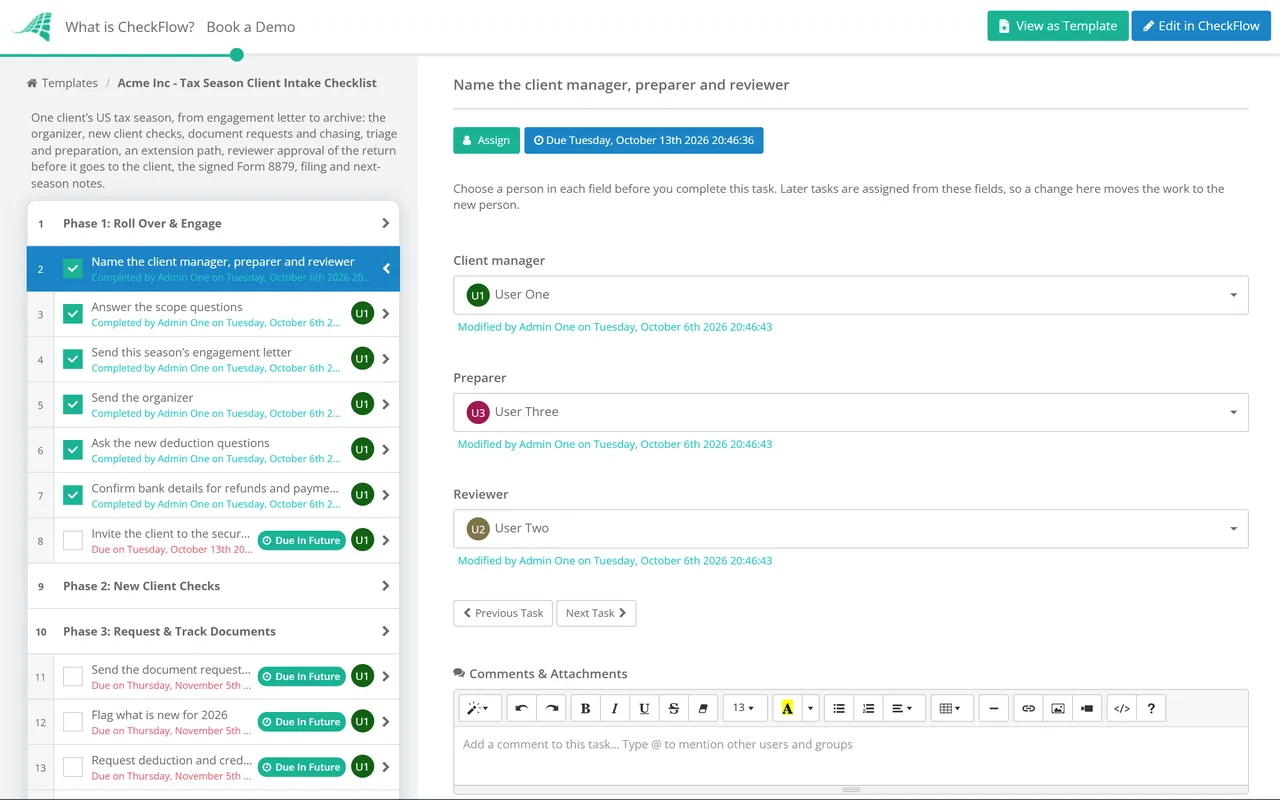Check Invite the client to the secure task

click(73, 540)
